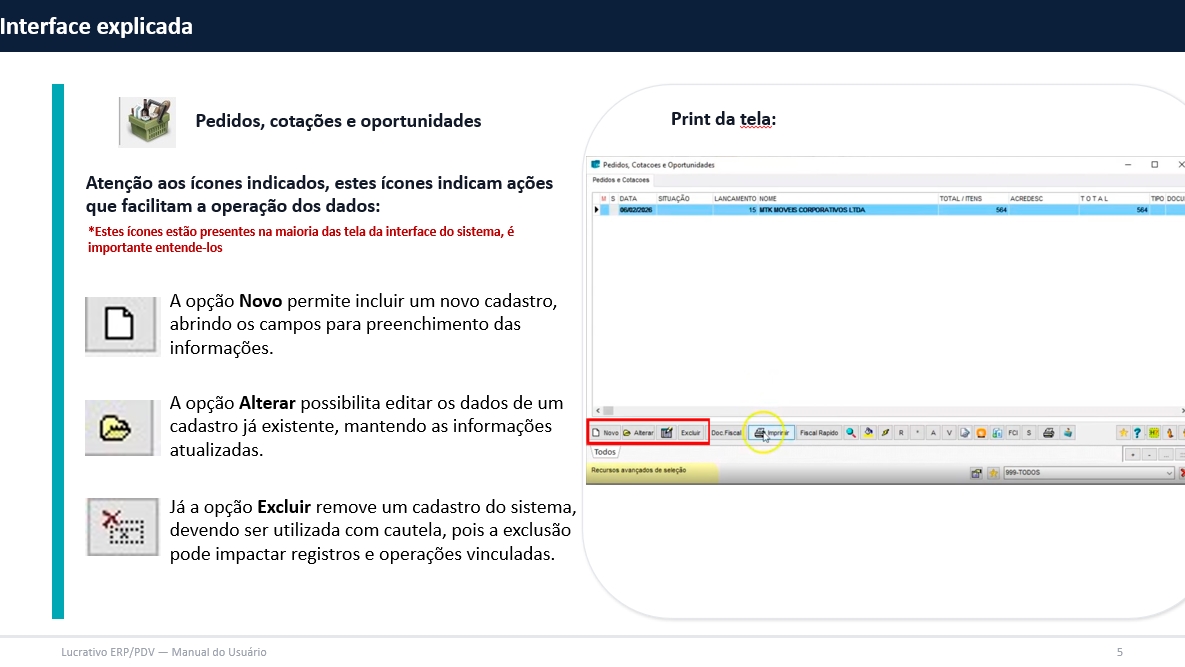The width and height of the screenshot is (1185, 667).
Task: Click the R toolbar button
Action: 901,433
